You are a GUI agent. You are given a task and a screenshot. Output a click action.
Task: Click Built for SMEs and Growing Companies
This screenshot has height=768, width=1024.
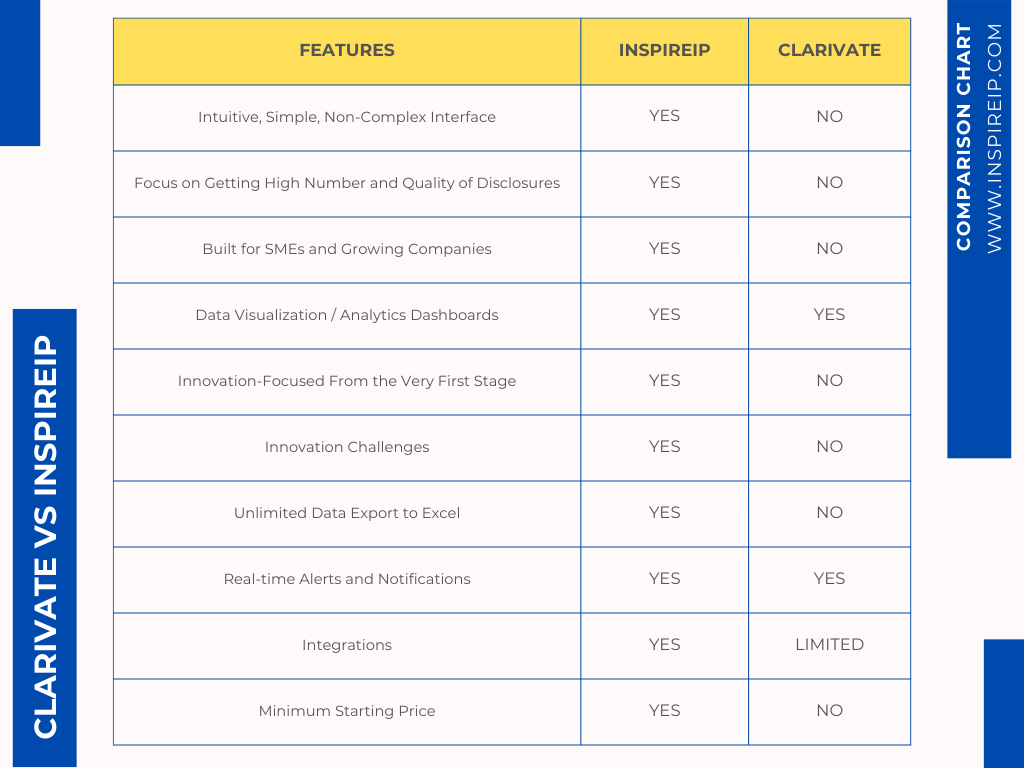(x=346, y=249)
